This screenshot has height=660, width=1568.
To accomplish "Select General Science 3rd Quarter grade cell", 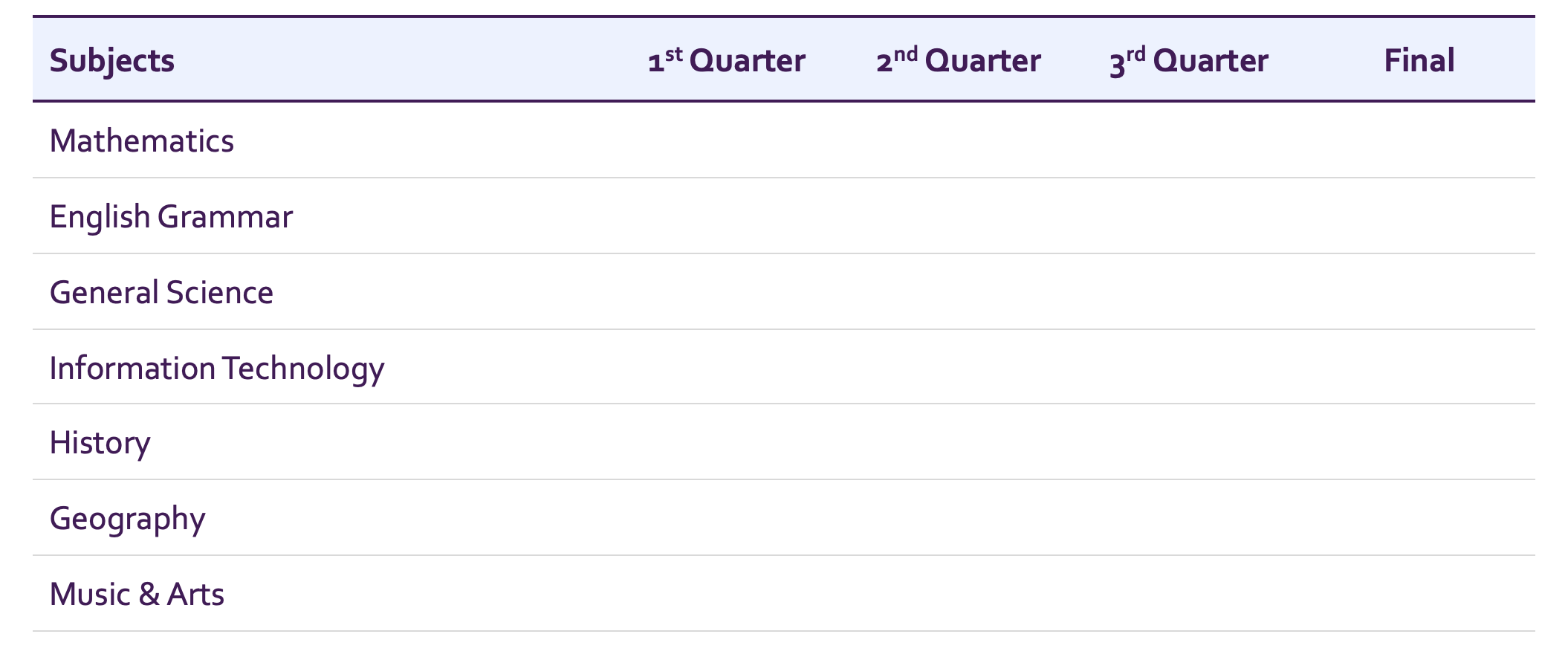I will click(x=1188, y=292).
